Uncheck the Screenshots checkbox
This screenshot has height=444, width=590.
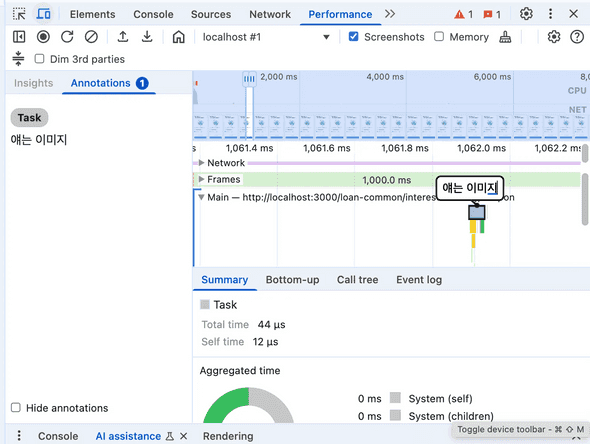(x=353, y=36)
